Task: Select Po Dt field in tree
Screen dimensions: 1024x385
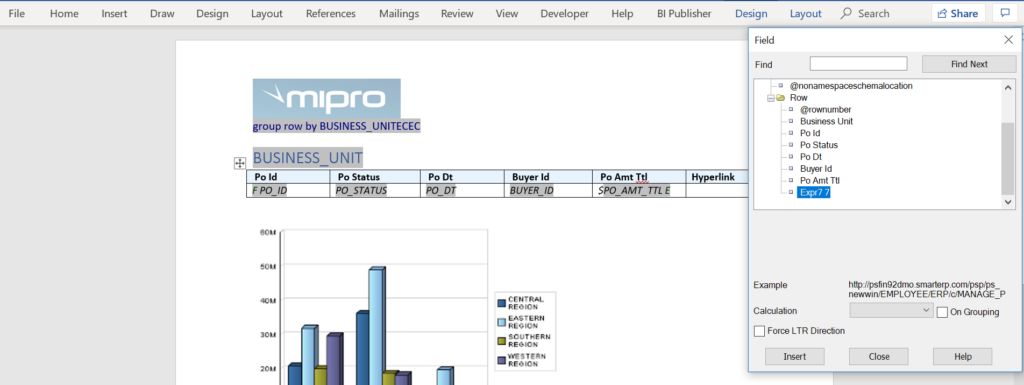Action: coord(810,157)
